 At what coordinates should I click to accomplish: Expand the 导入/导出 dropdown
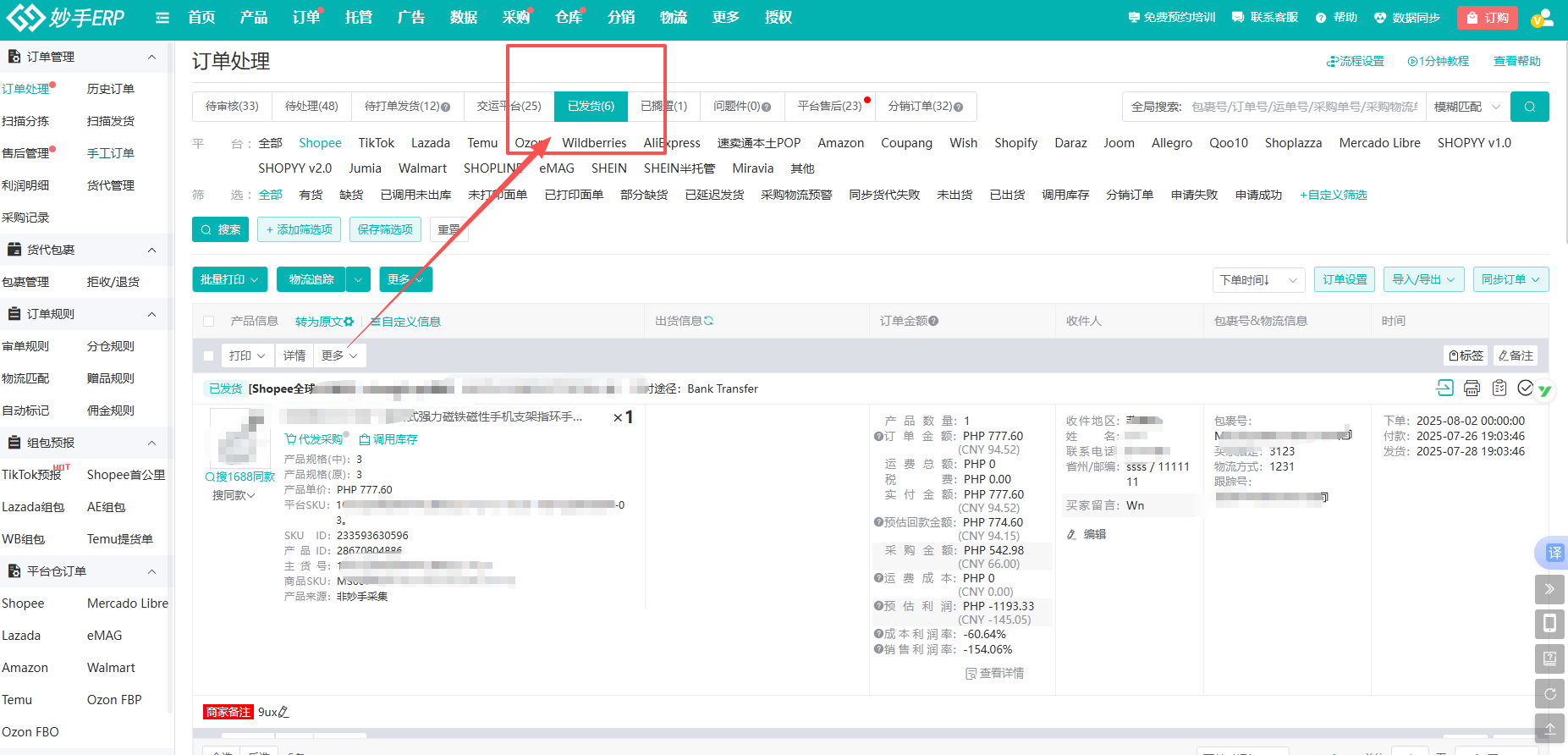(x=1423, y=279)
